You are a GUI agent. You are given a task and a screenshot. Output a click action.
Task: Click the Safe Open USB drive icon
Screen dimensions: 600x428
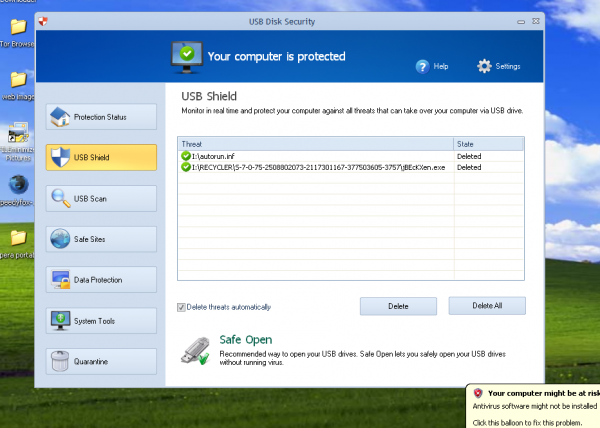click(x=196, y=350)
